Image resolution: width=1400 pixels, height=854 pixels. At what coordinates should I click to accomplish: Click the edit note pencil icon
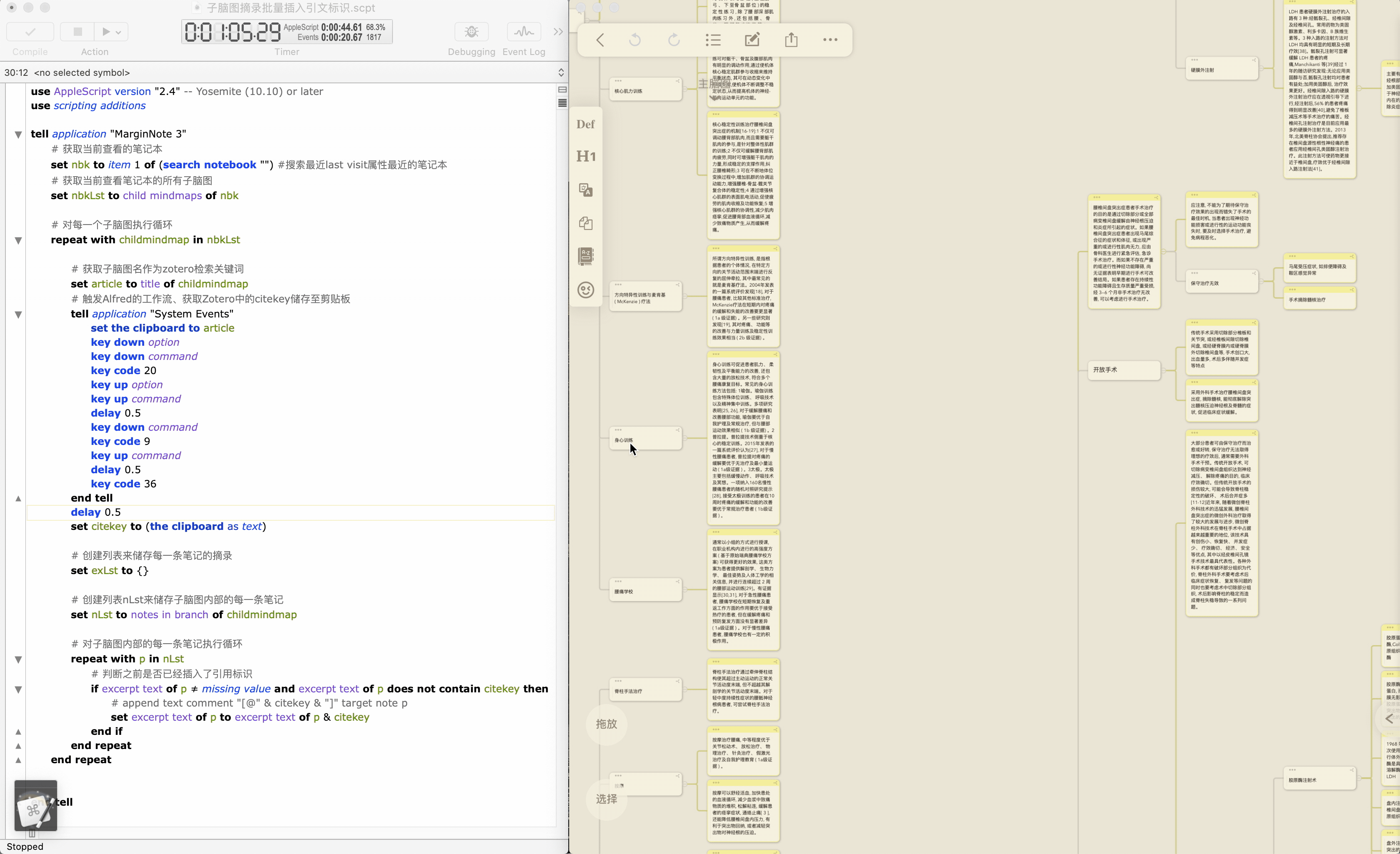tap(752, 39)
